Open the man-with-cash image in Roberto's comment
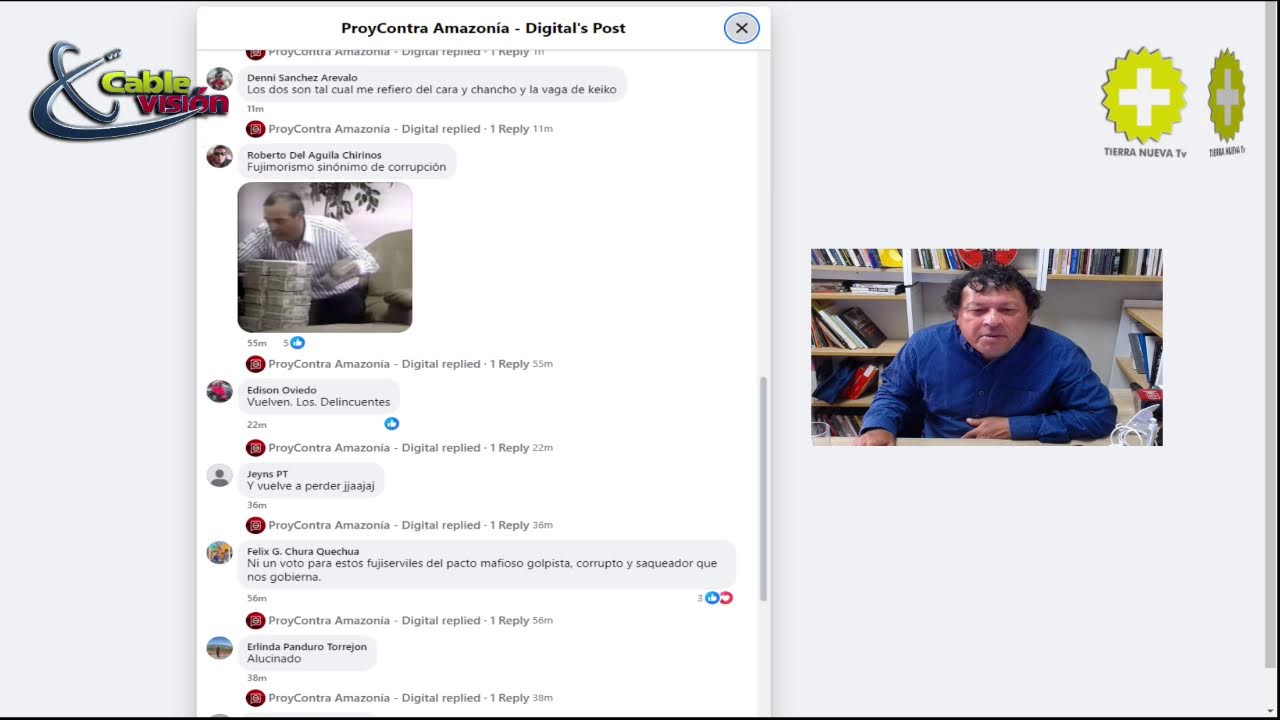This screenshot has height=720, width=1280. pyautogui.click(x=325, y=257)
